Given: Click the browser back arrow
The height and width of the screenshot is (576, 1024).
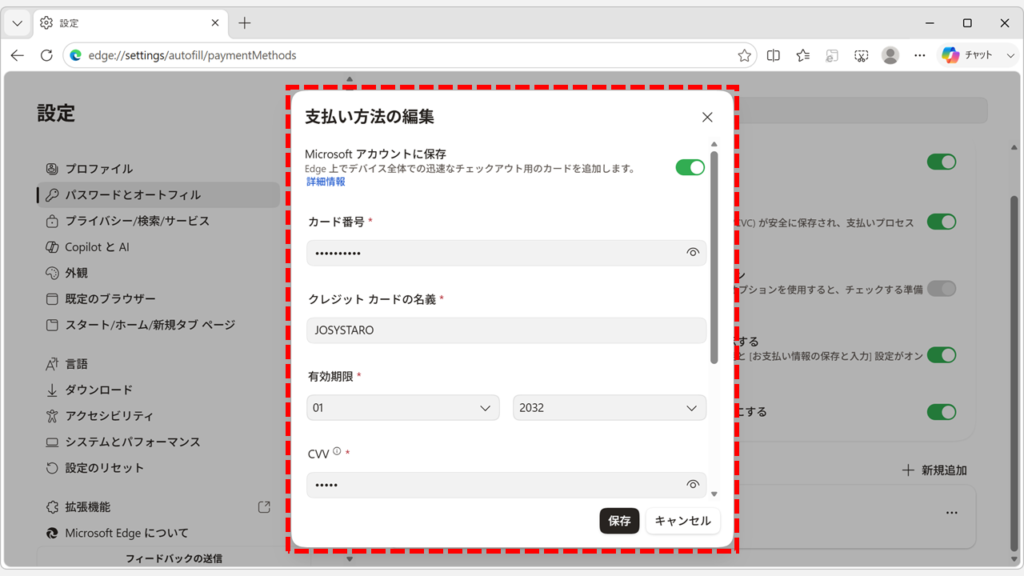Looking at the screenshot, I should (17, 56).
